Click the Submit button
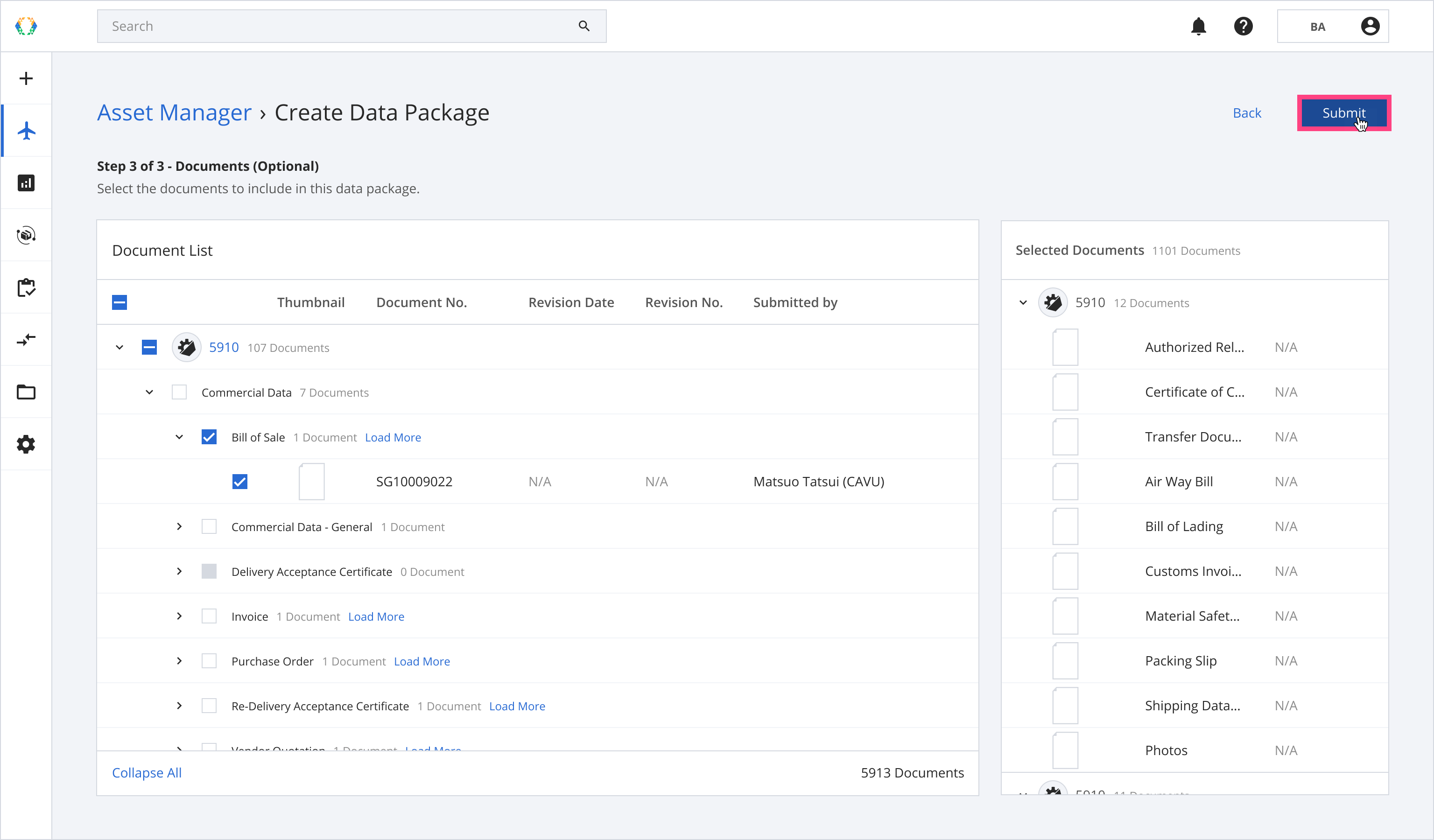The width and height of the screenshot is (1434, 840). pyautogui.click(x=1343, y=112)
